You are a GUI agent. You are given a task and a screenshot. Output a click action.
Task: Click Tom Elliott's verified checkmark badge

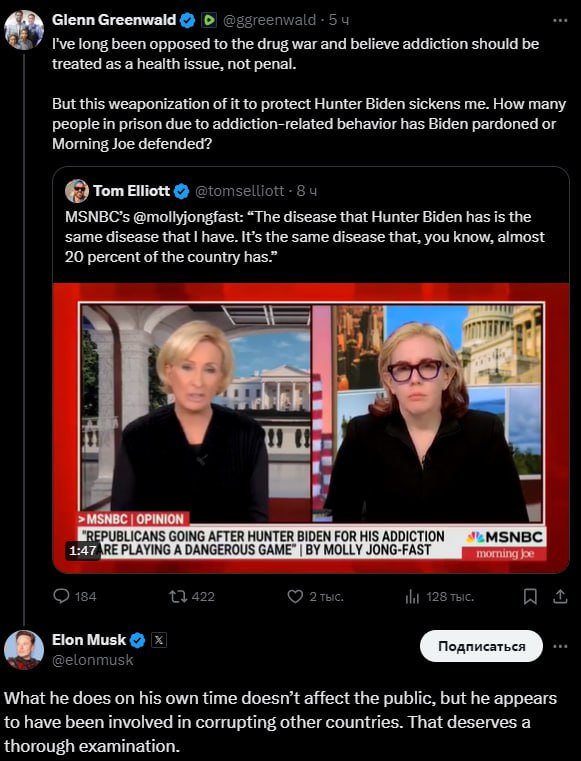click(181, 191)
